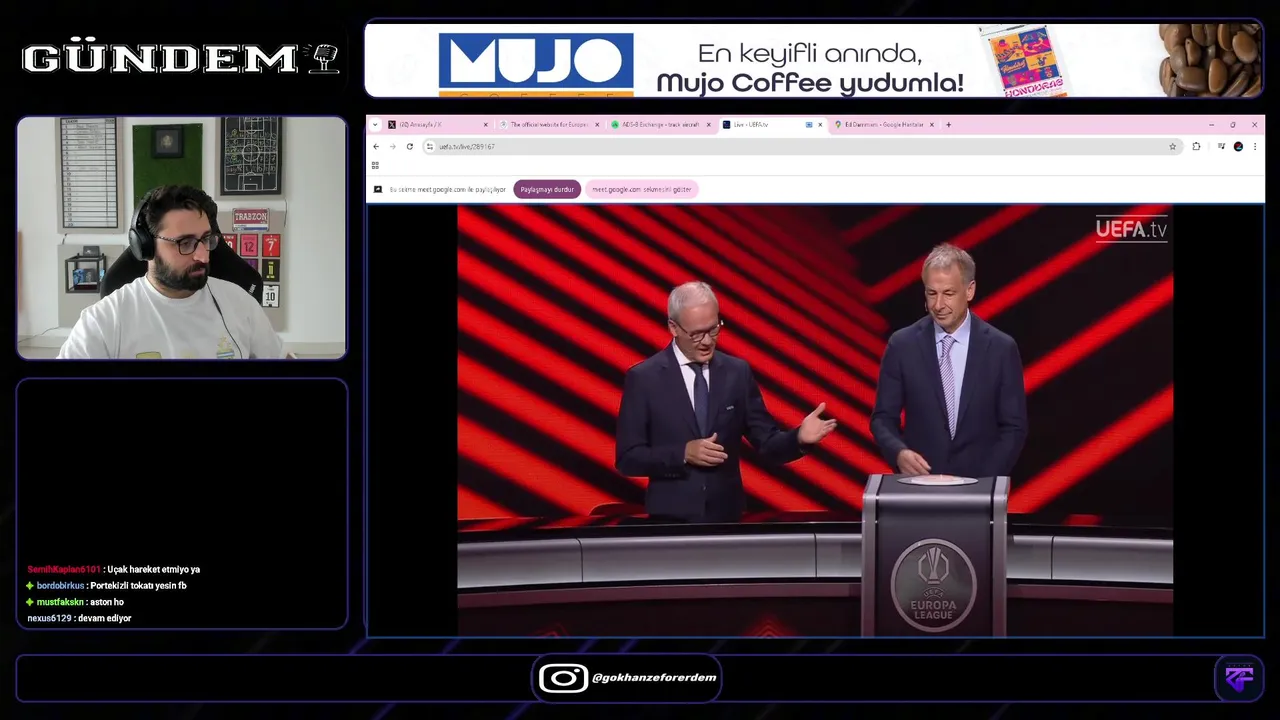Click bordobirkus green member badge
This screenshot has width=1280, height=720.
click(x=30, y=586)
